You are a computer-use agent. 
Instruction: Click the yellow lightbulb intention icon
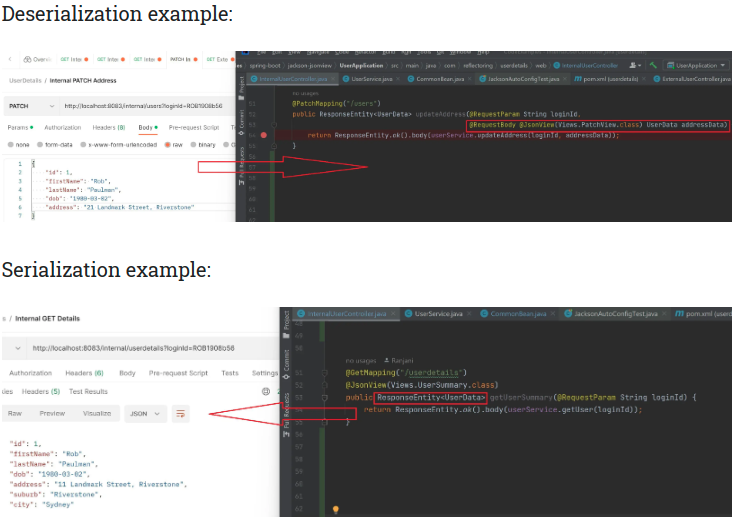point(336,509)
